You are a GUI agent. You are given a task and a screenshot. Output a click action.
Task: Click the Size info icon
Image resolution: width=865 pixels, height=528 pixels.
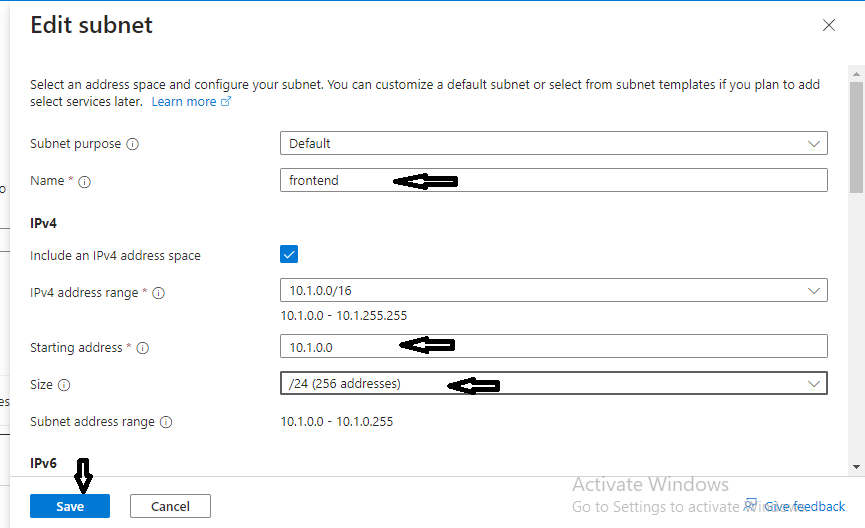pyautogui.click(x=64, y=385)
